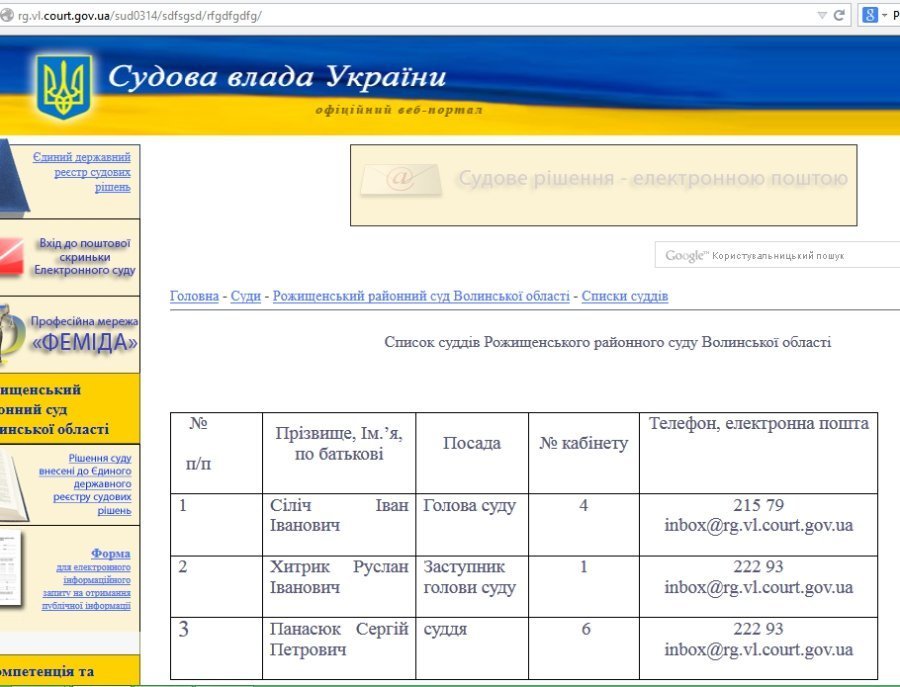900x687 pixels.
Task: Click the envelope @ icon in the banner
Action: pos(401,180)
